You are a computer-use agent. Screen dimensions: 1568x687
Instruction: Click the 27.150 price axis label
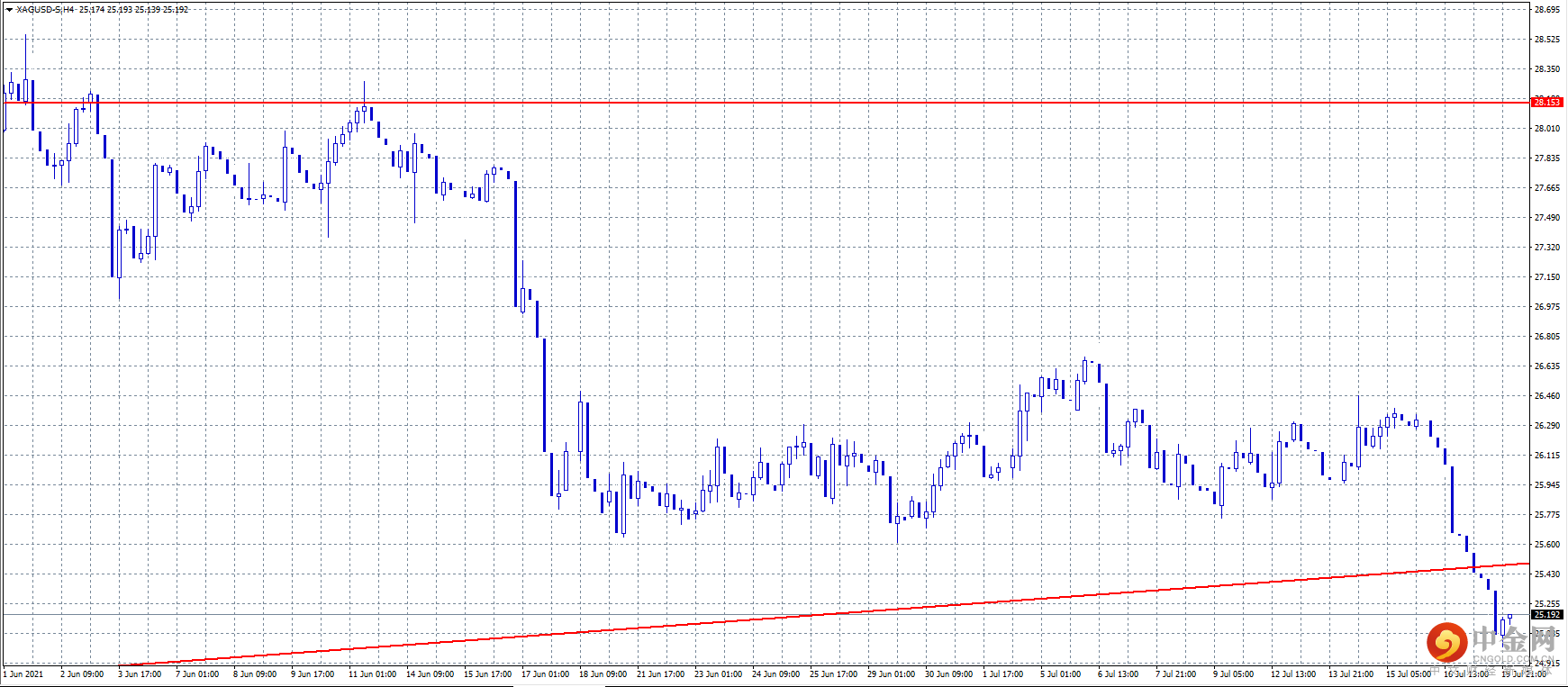click(1547, 277)
